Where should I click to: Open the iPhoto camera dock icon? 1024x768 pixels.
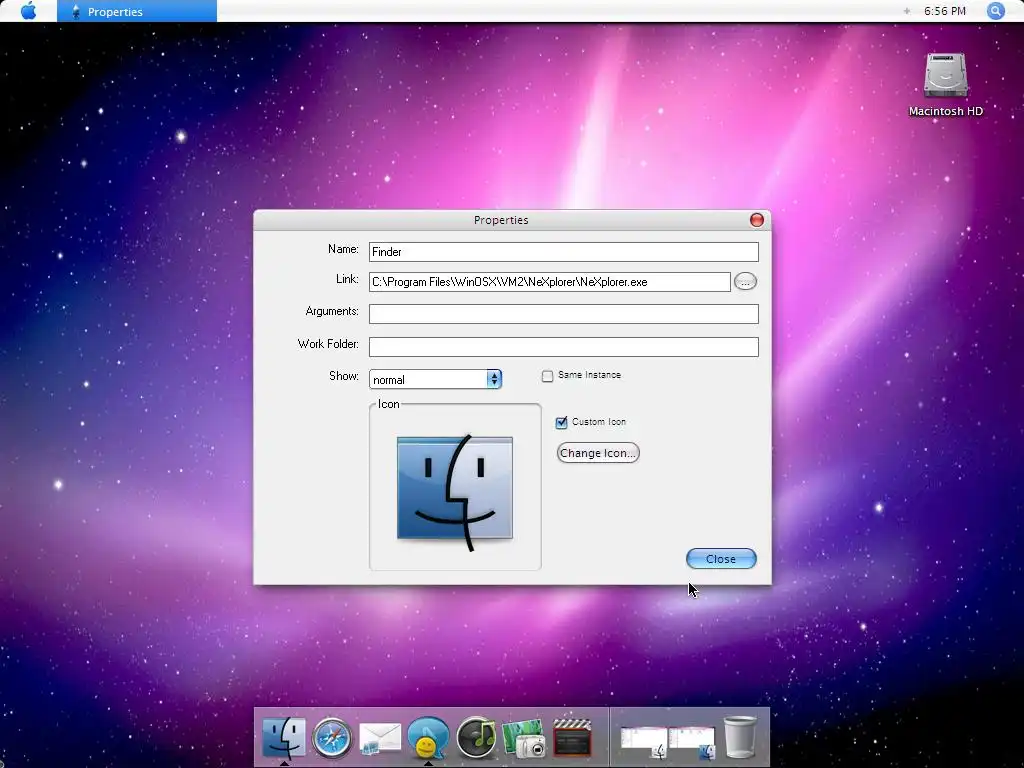[x=524, y=739]
